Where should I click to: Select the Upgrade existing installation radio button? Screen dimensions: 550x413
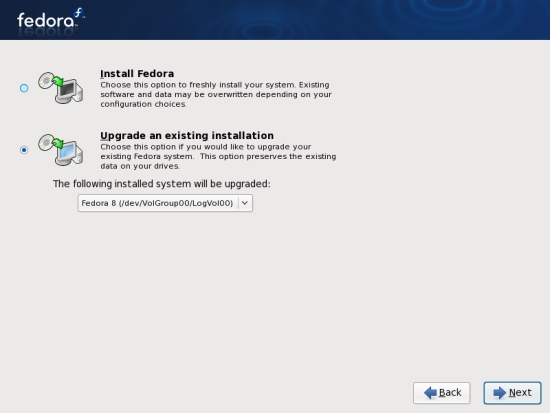coord(24,150)
